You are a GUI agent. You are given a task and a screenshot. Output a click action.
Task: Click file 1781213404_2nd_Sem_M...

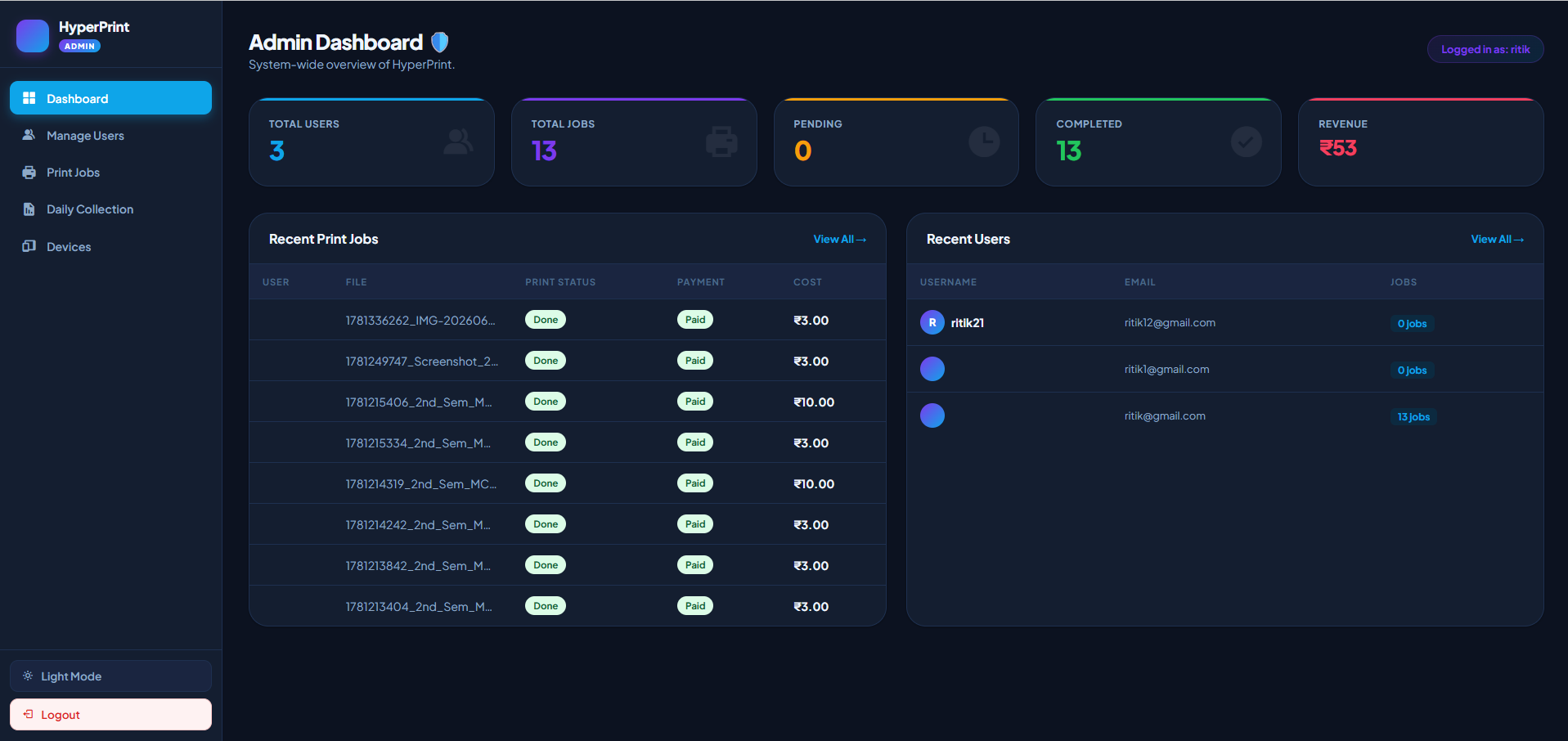tap(419, 606)
